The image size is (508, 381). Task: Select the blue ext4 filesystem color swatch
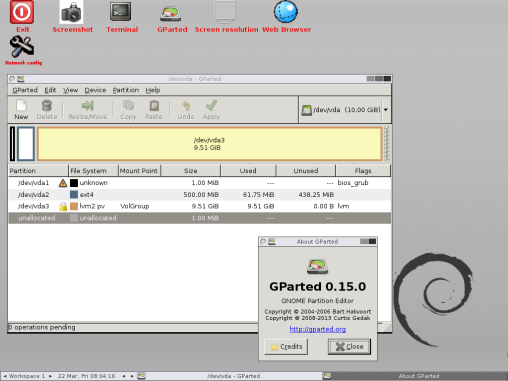(x=74, y=195)
